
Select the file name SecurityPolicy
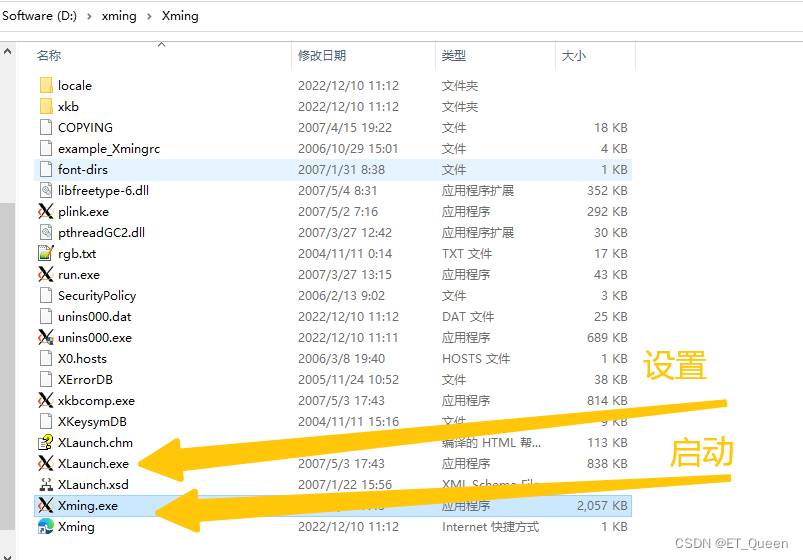pos(97,296)
